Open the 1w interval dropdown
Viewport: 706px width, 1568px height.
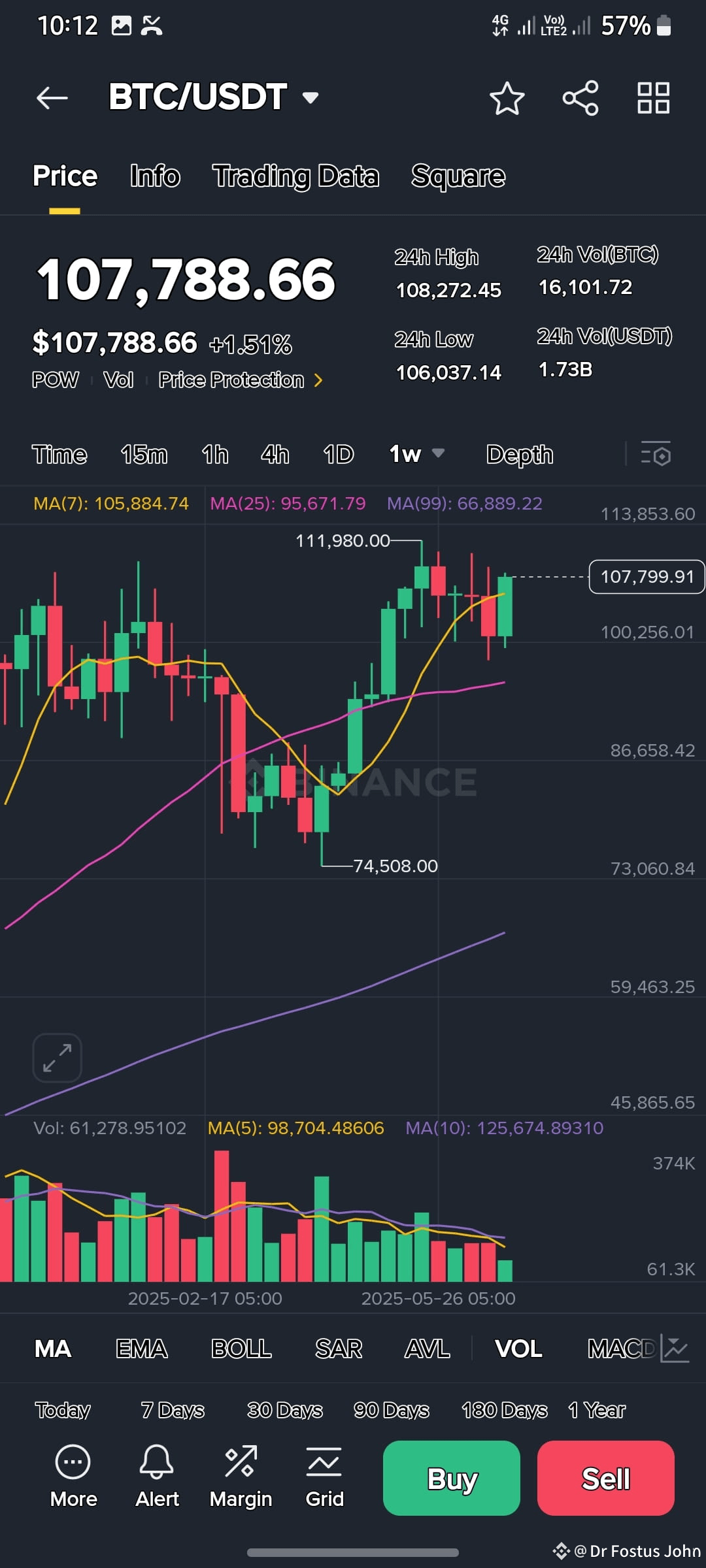click(x=417, y=453)
